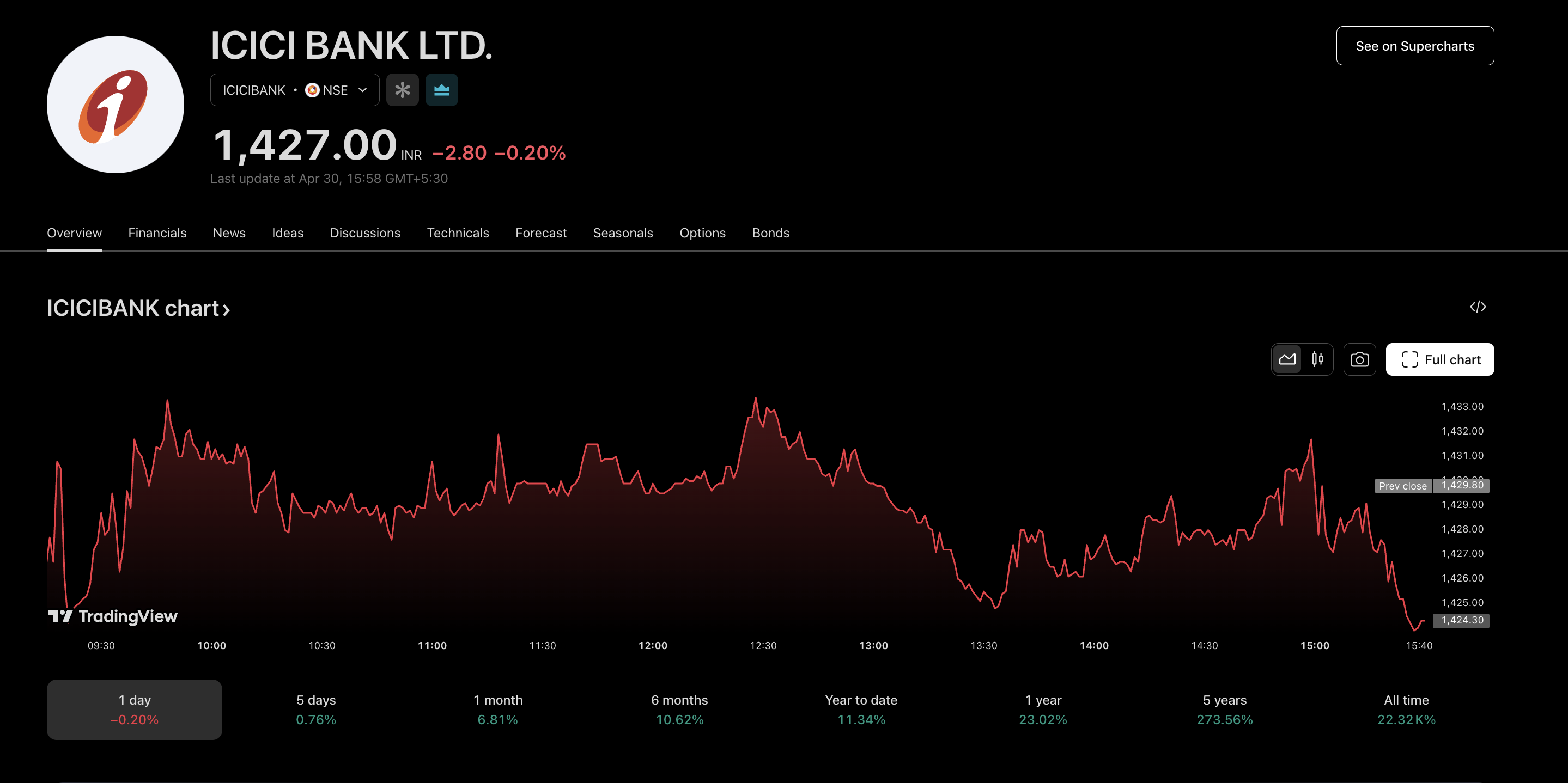Click the ICICI Bank logo
Screen dimensions: 1568x783
point(115,105)
